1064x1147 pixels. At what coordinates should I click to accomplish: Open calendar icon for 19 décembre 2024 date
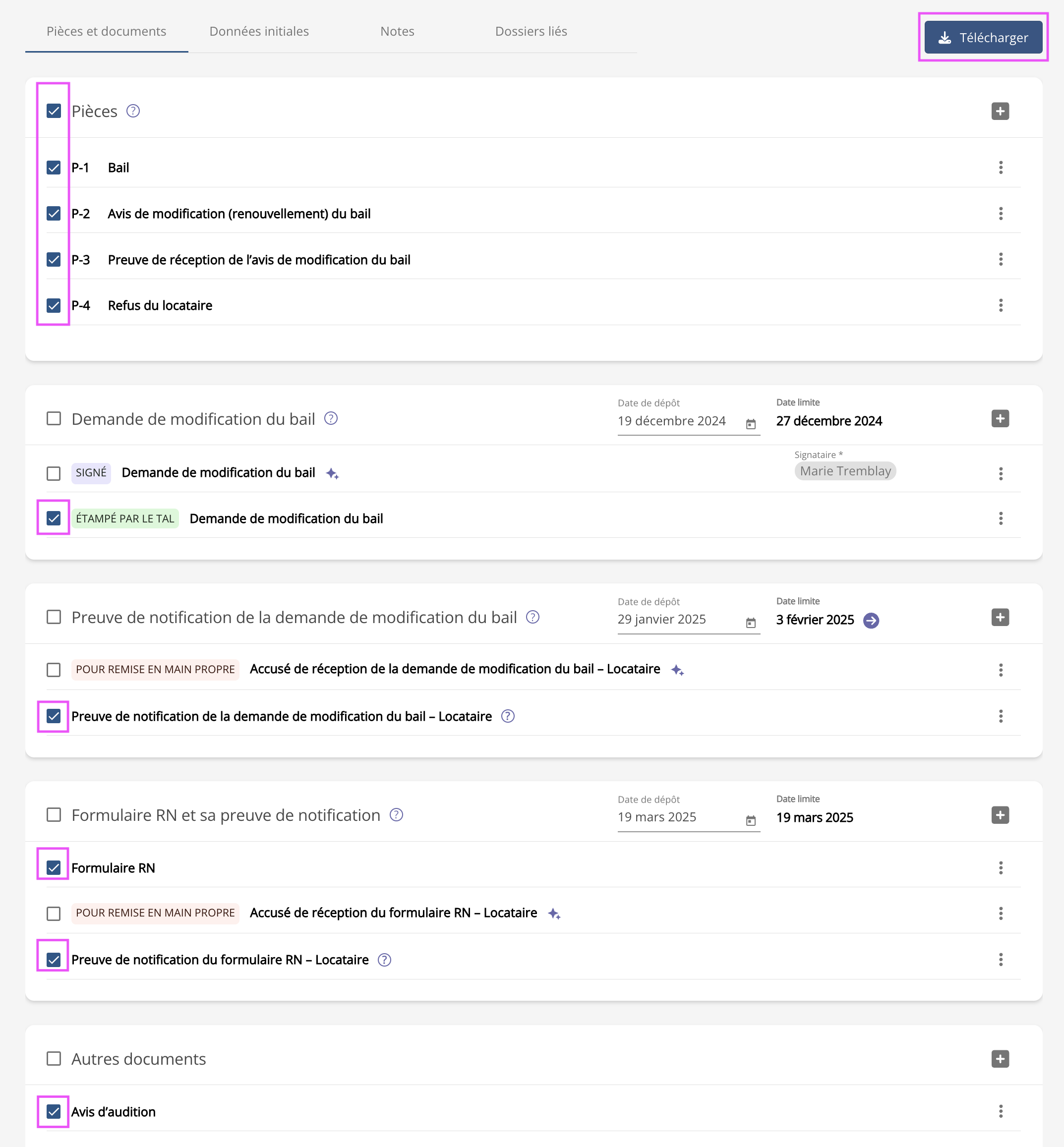coord(751,424)
